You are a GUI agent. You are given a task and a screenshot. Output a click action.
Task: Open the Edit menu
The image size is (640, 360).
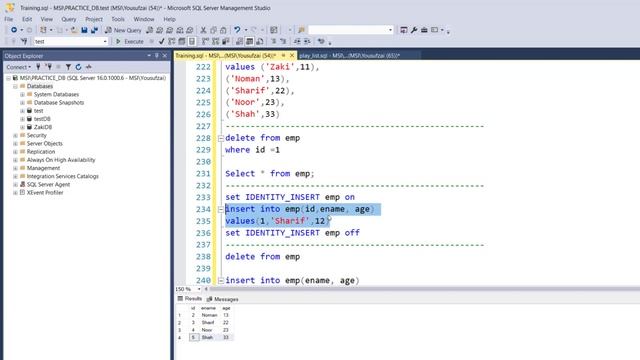point(27,19)
